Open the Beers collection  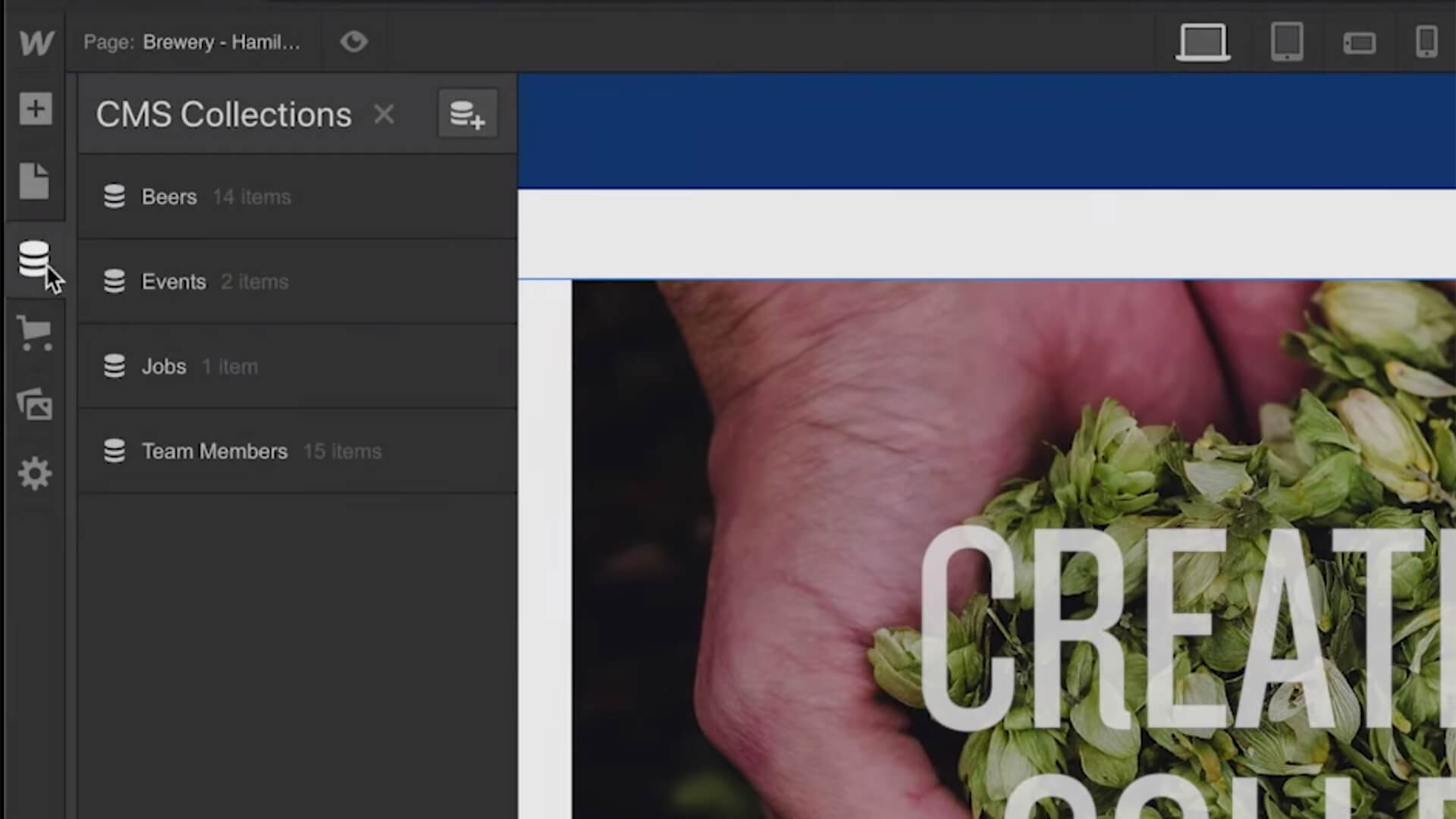[x=297, y=197]
